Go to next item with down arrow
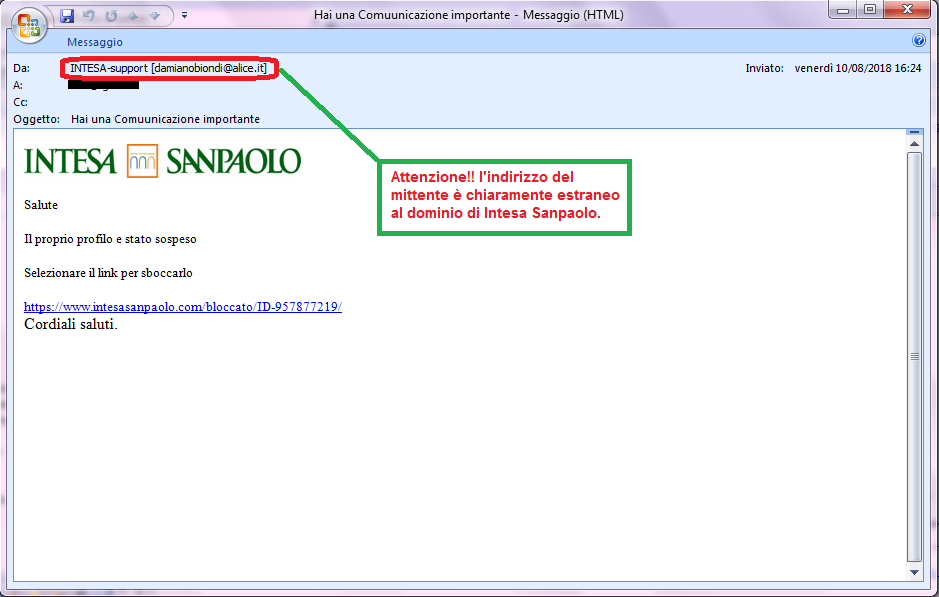The width and height of the screenshot is (939, 597). [155, 16]
